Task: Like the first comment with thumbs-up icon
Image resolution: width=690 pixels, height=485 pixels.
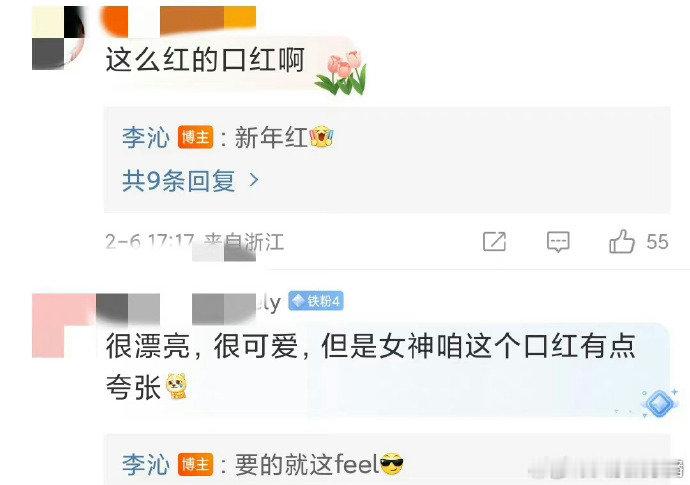Action: (x=621, y=241)
